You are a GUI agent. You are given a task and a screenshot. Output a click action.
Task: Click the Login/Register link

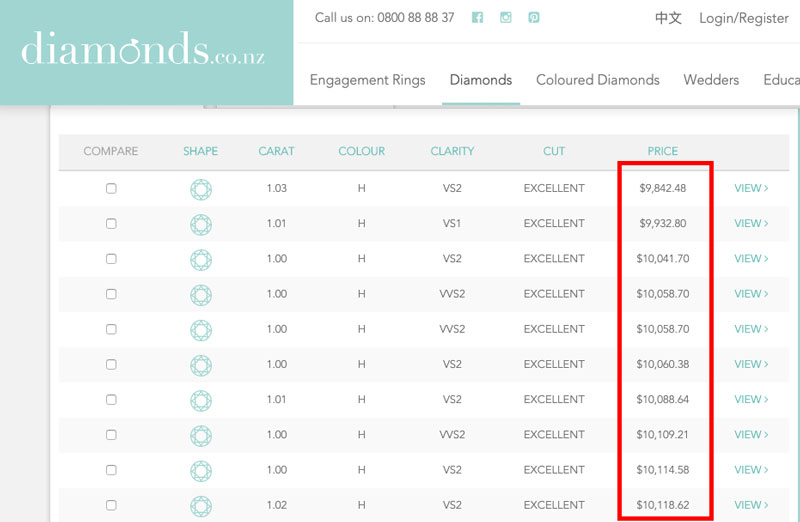[743, 18]
